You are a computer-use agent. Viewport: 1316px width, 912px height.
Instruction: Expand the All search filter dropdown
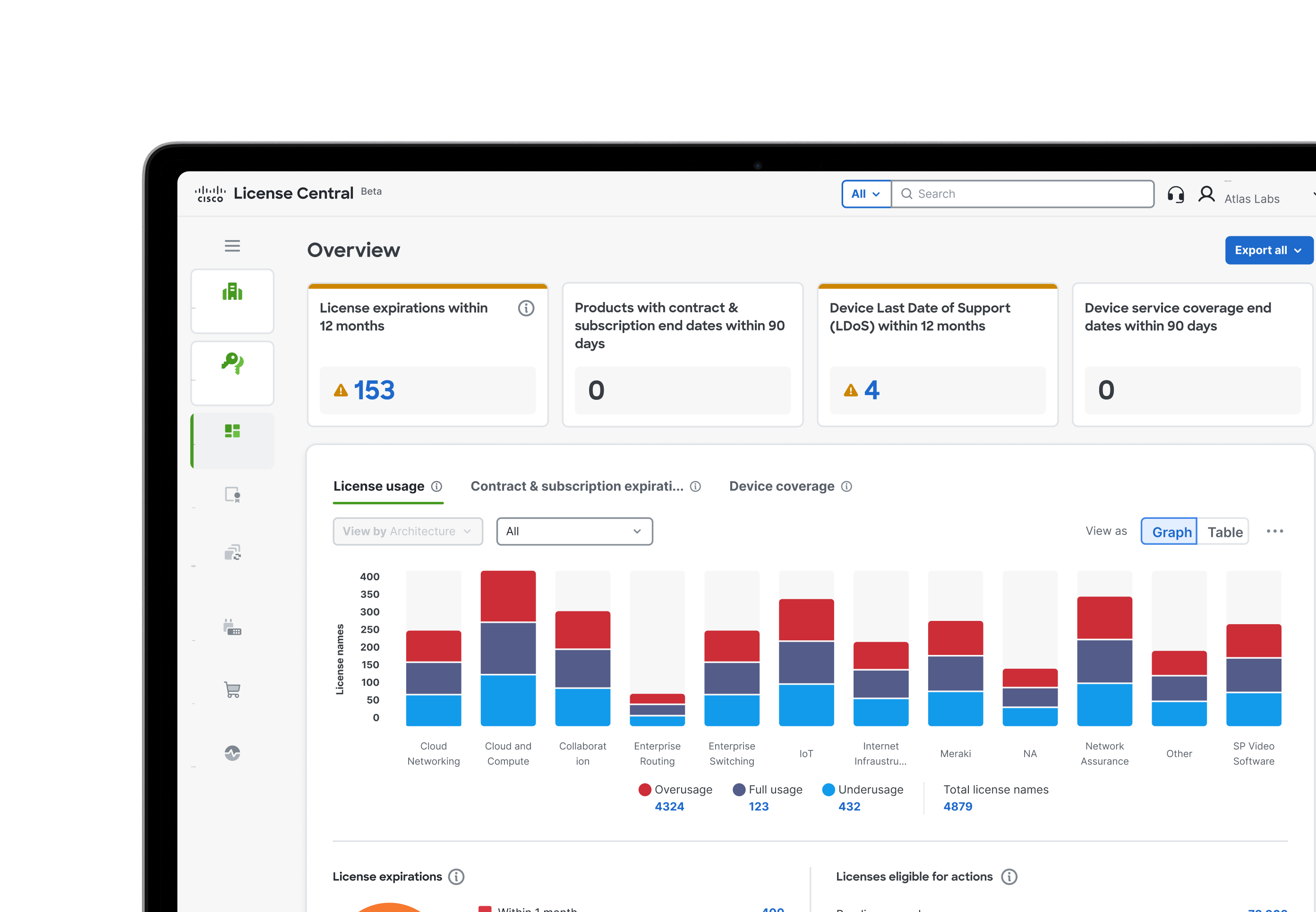point(865,194)
